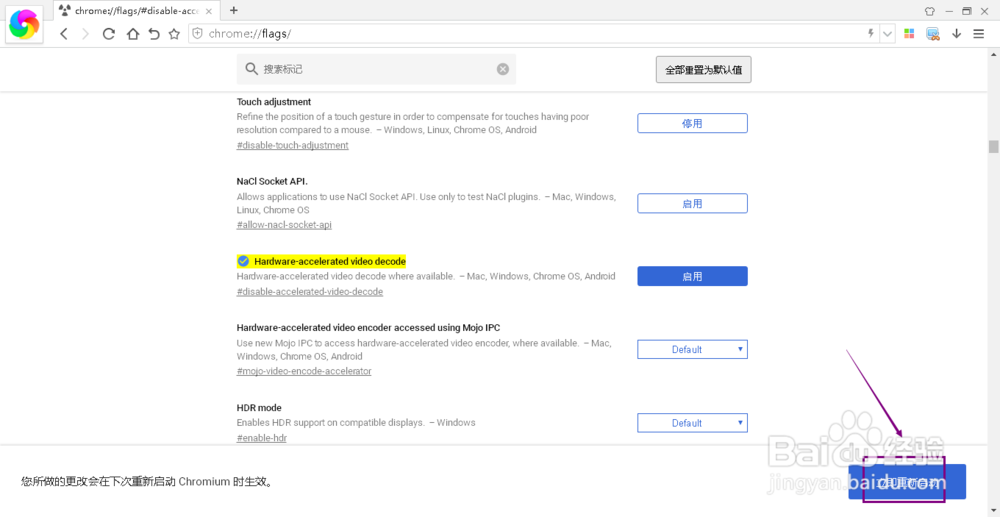Open the HDR mode Default dropdown
Viewport: 1000px width, 517px height.
692,423
